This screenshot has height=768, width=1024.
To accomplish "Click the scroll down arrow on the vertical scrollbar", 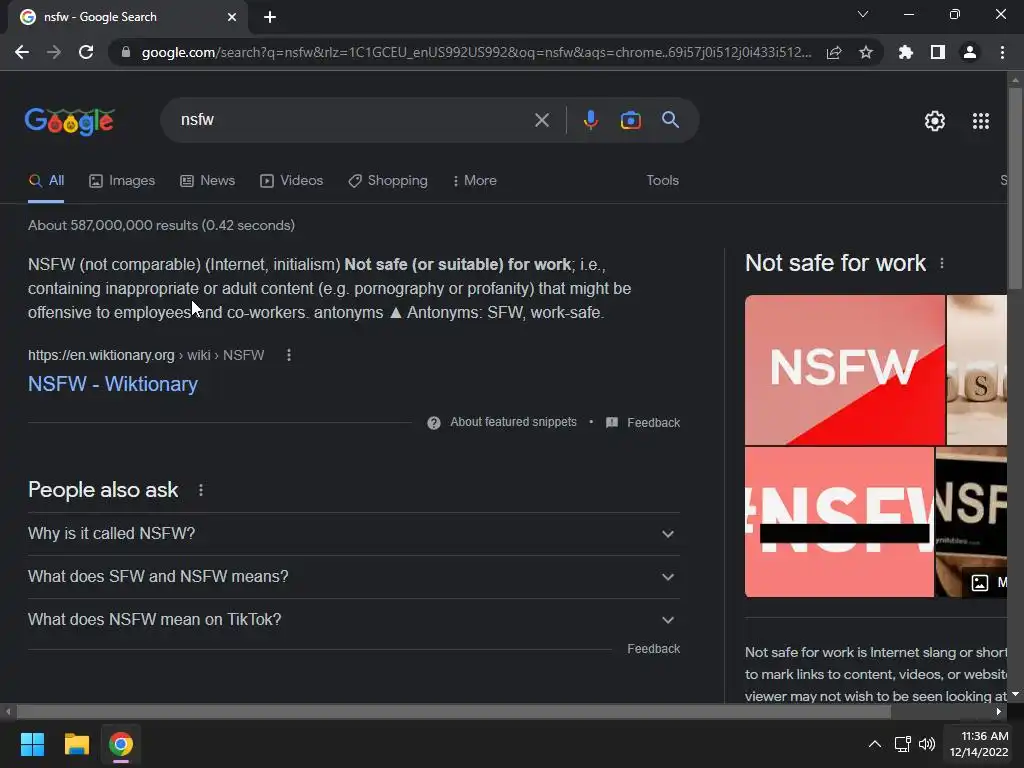I will point(1015,695).
